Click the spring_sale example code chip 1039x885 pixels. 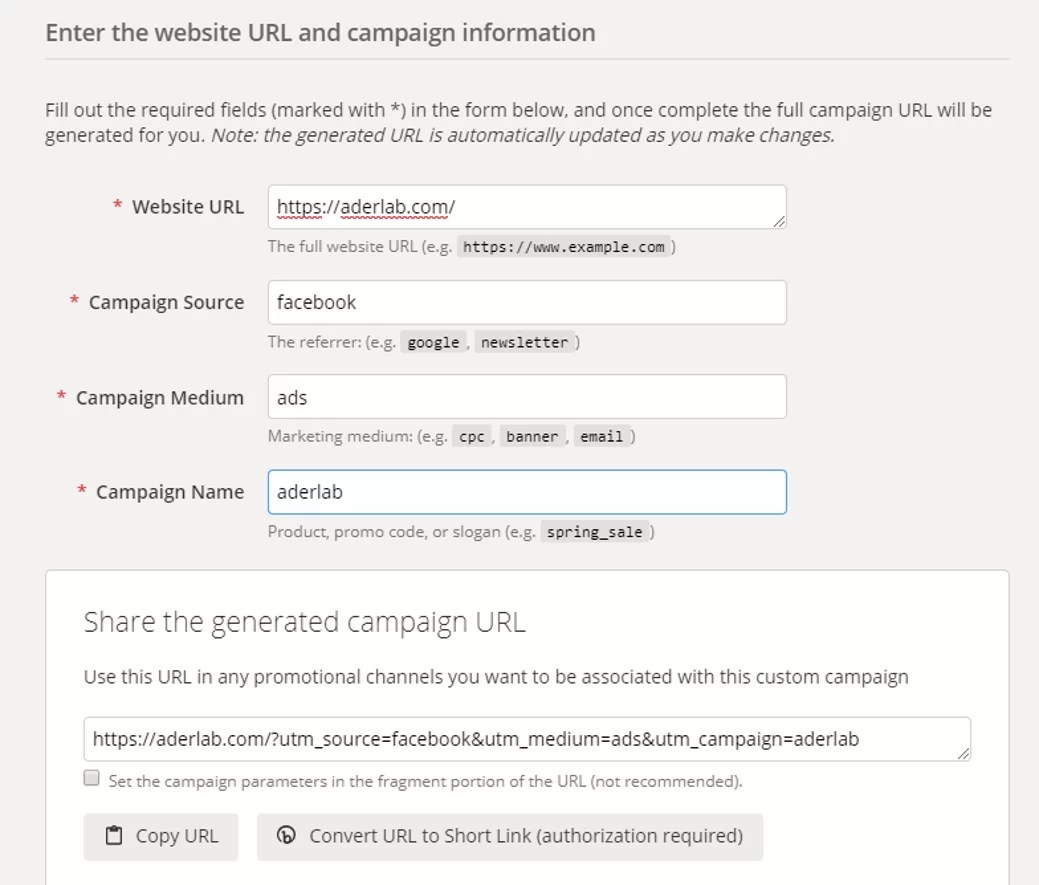594,532
